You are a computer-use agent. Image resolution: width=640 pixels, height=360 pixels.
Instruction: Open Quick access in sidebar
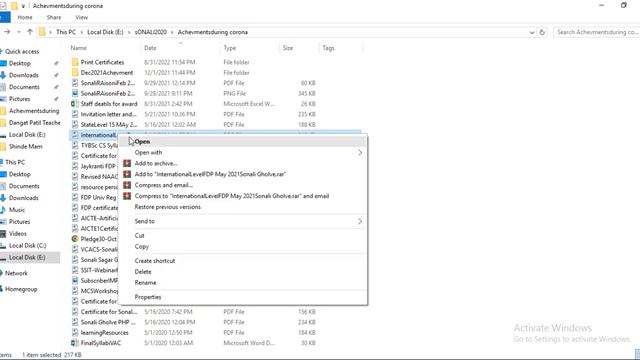coord(22,51)
